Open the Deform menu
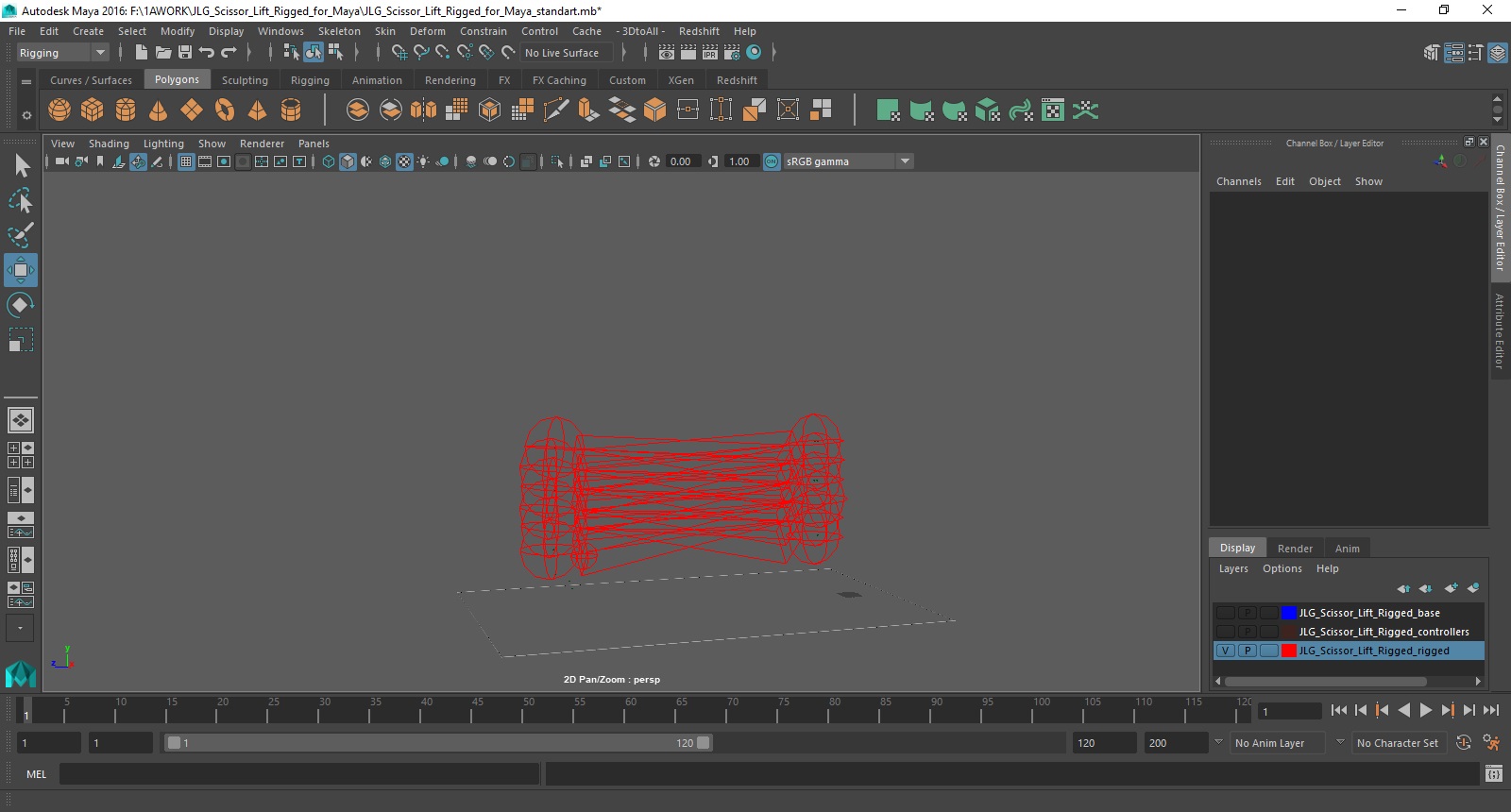 pyautogui.click(x=427, y=31)
